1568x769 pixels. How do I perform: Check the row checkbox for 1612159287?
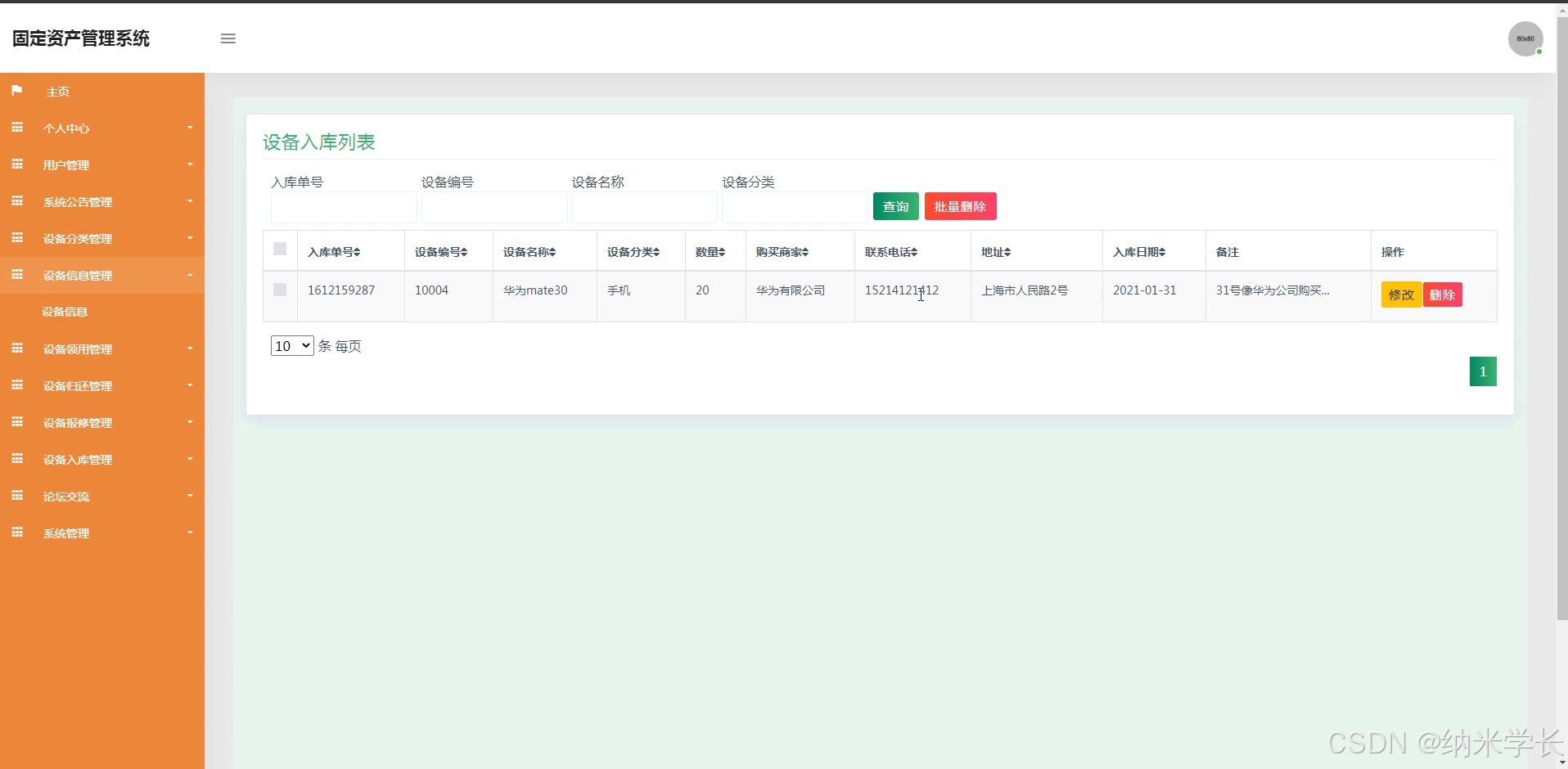tap(280, 290)
